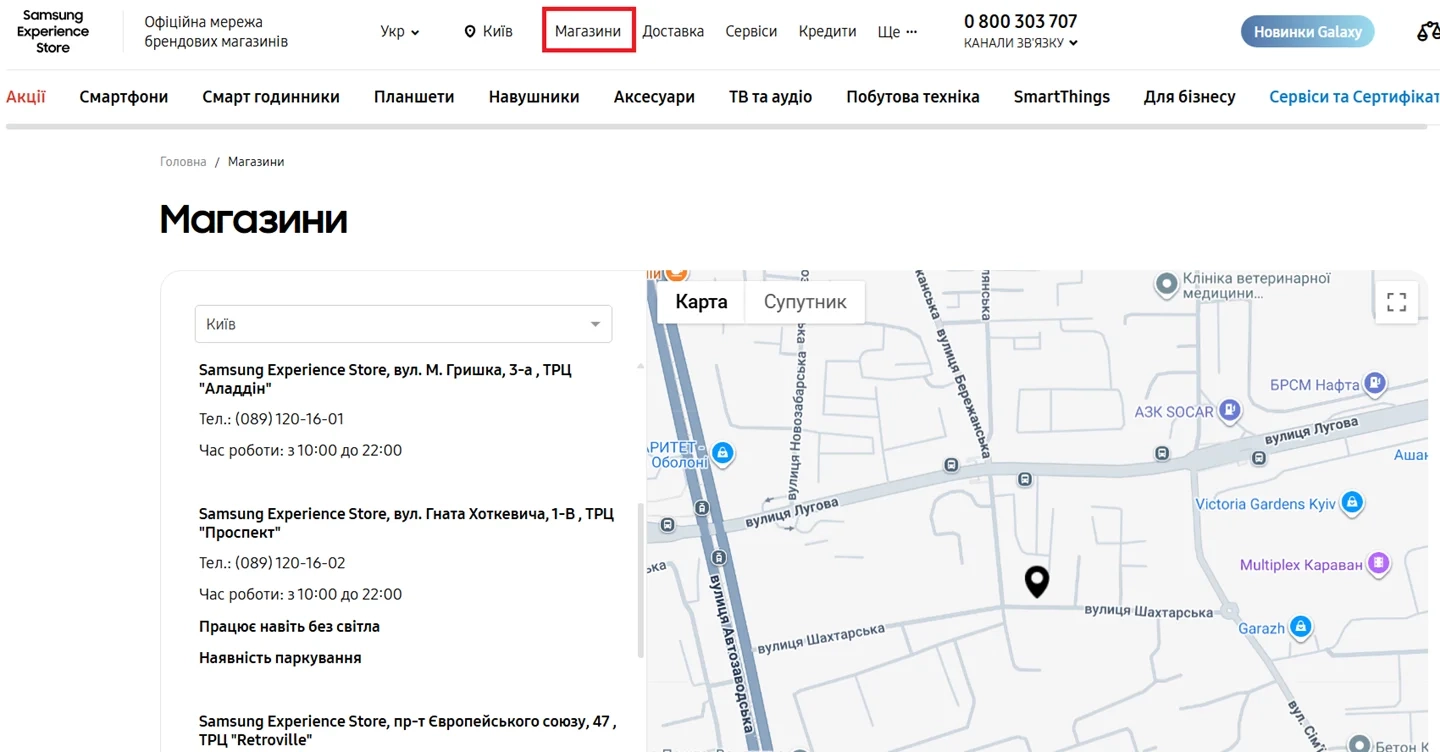The image size is (1440, 752).
Task: Click the БРСМ Нафта station marker
Action: pyautogui.click(x=1375, y=383)
